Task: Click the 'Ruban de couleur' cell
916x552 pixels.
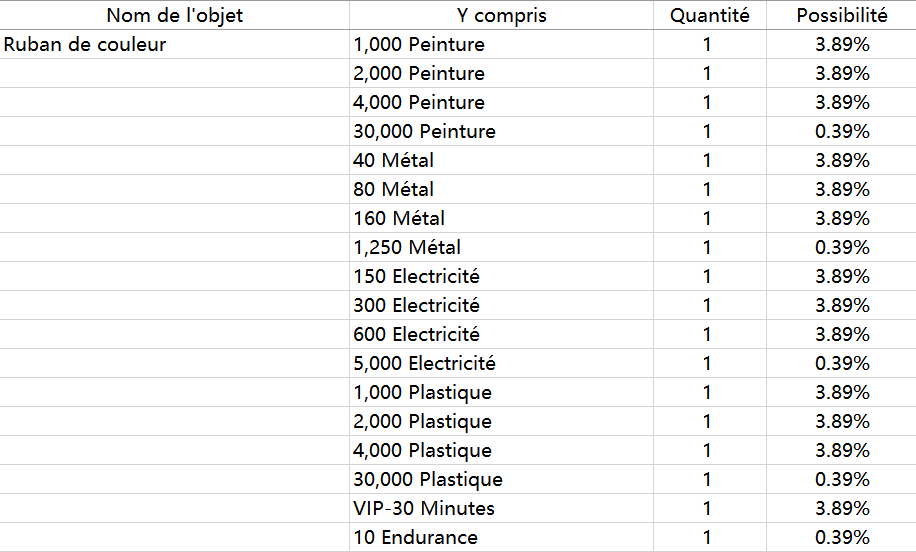Action: tap(175, 44)
